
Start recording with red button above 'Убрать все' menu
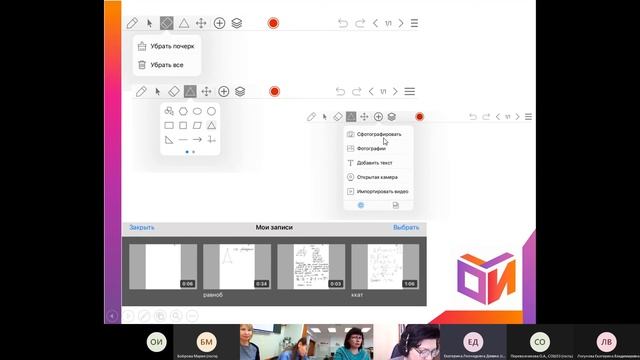(x=273, y=23)
